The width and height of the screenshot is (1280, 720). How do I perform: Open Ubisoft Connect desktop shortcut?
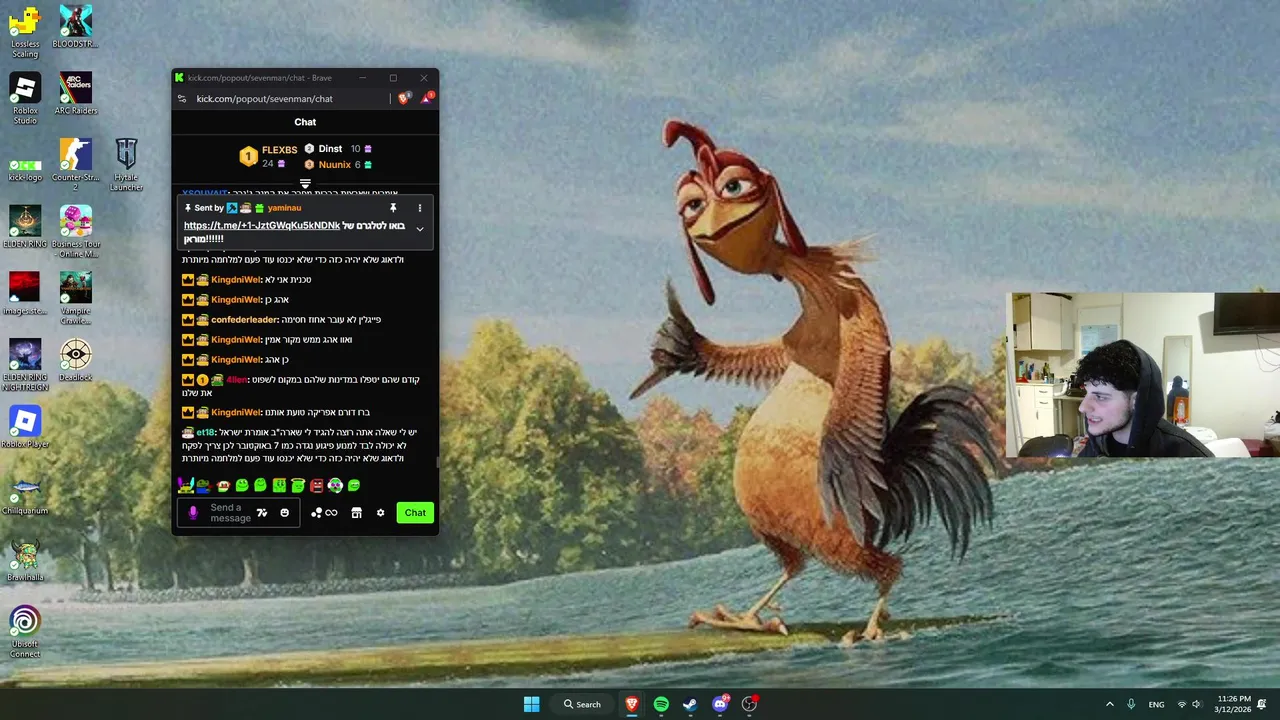(25, 632)
